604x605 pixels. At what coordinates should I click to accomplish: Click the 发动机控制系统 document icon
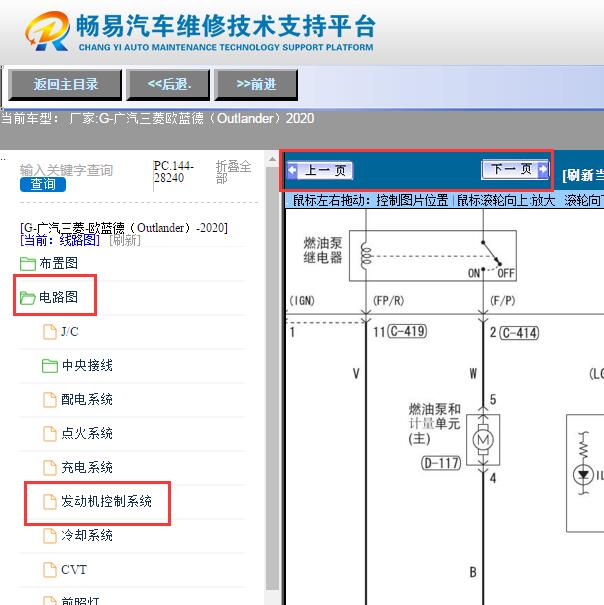coord(49,502)
